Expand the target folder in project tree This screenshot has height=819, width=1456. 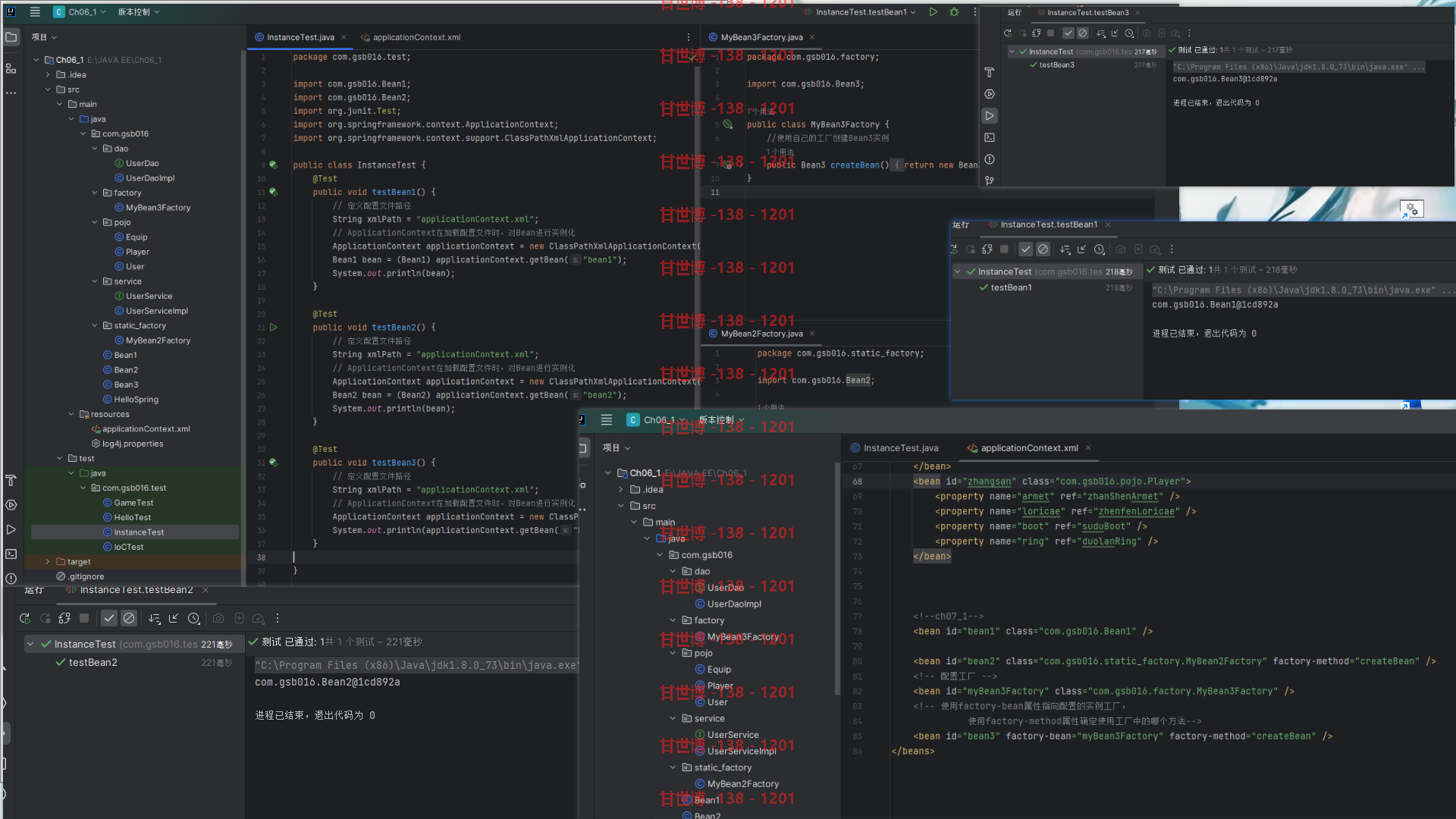click(x=48, y=562)
